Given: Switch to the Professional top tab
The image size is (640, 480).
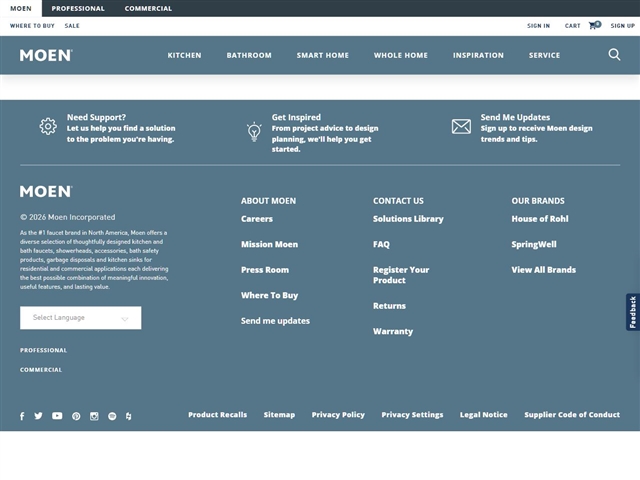Looking at the screenshot, I should [78, 8].
